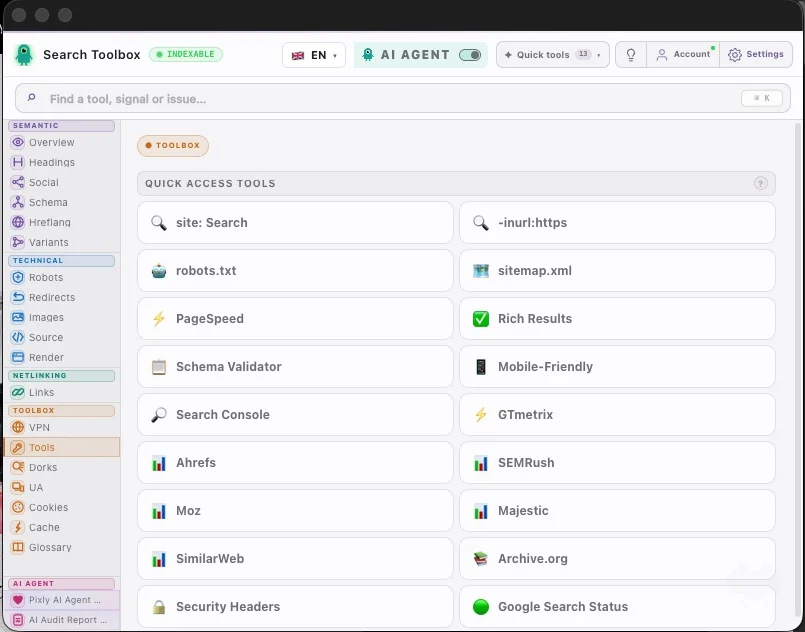Viewport: 805px width, 632px height.
Task: Open the EN language dropdown
Action: [x=314, y=55]
